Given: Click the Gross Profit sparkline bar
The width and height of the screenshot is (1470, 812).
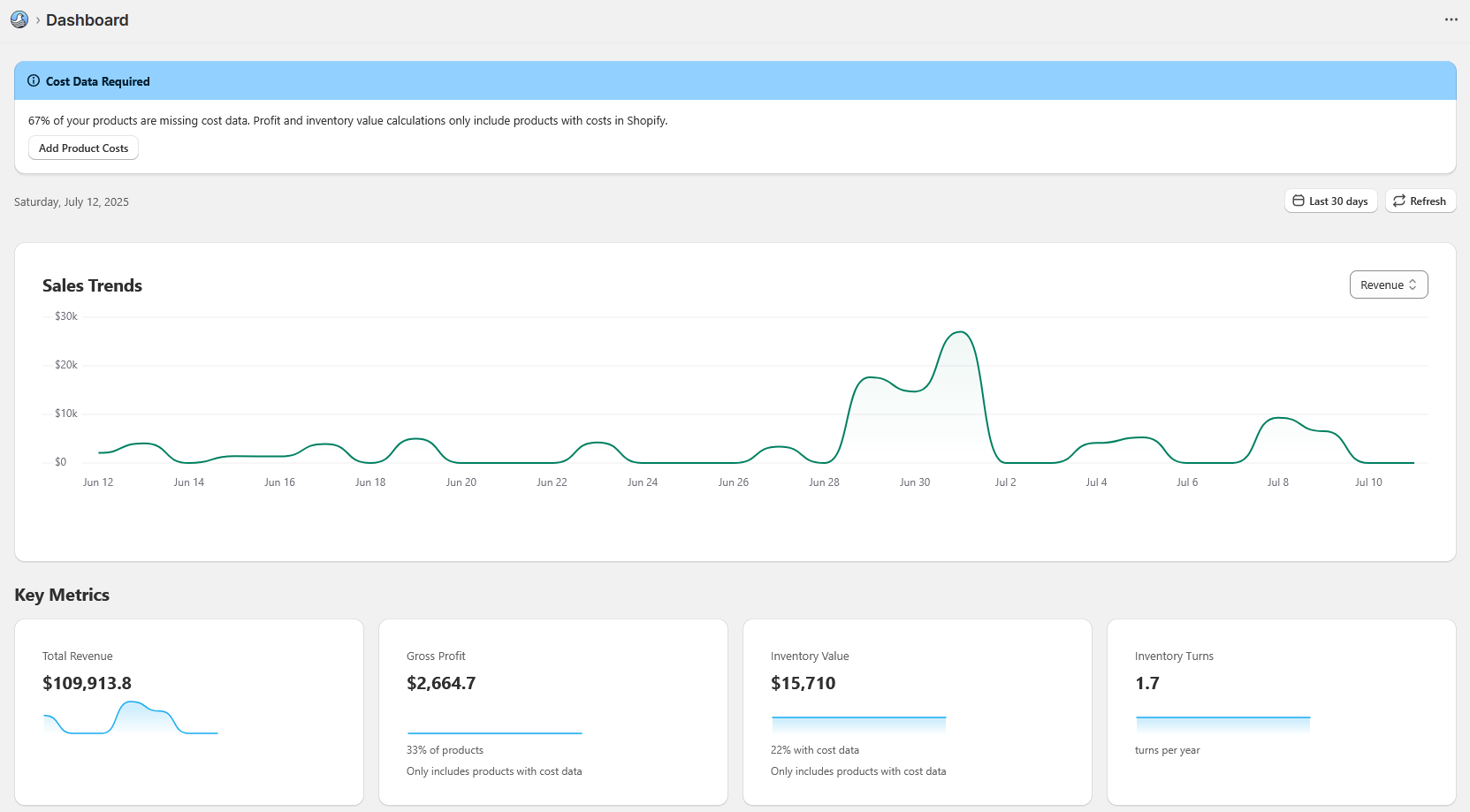Looking at the screenshot, I should 495,732.
